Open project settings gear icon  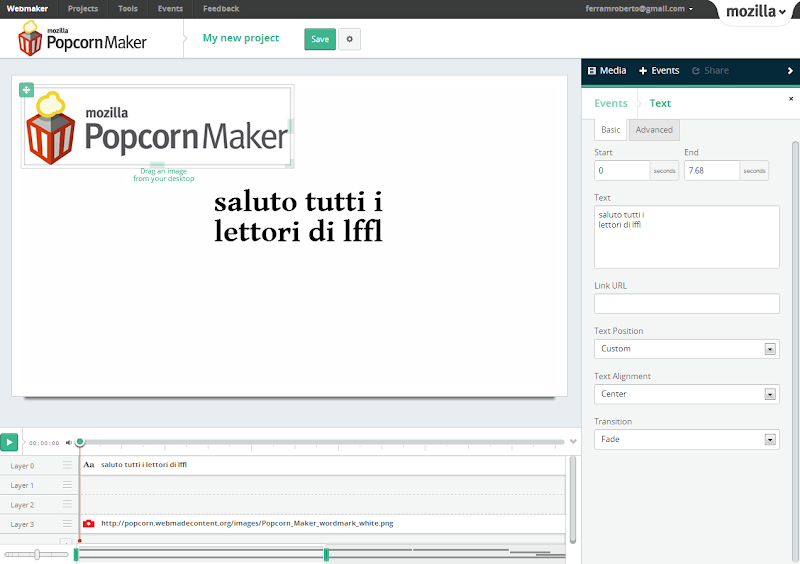(x=349, y=39)
